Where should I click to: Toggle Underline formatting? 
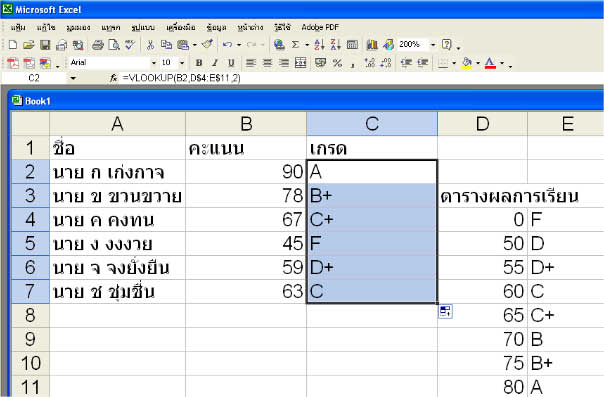[x=231, y=63]
